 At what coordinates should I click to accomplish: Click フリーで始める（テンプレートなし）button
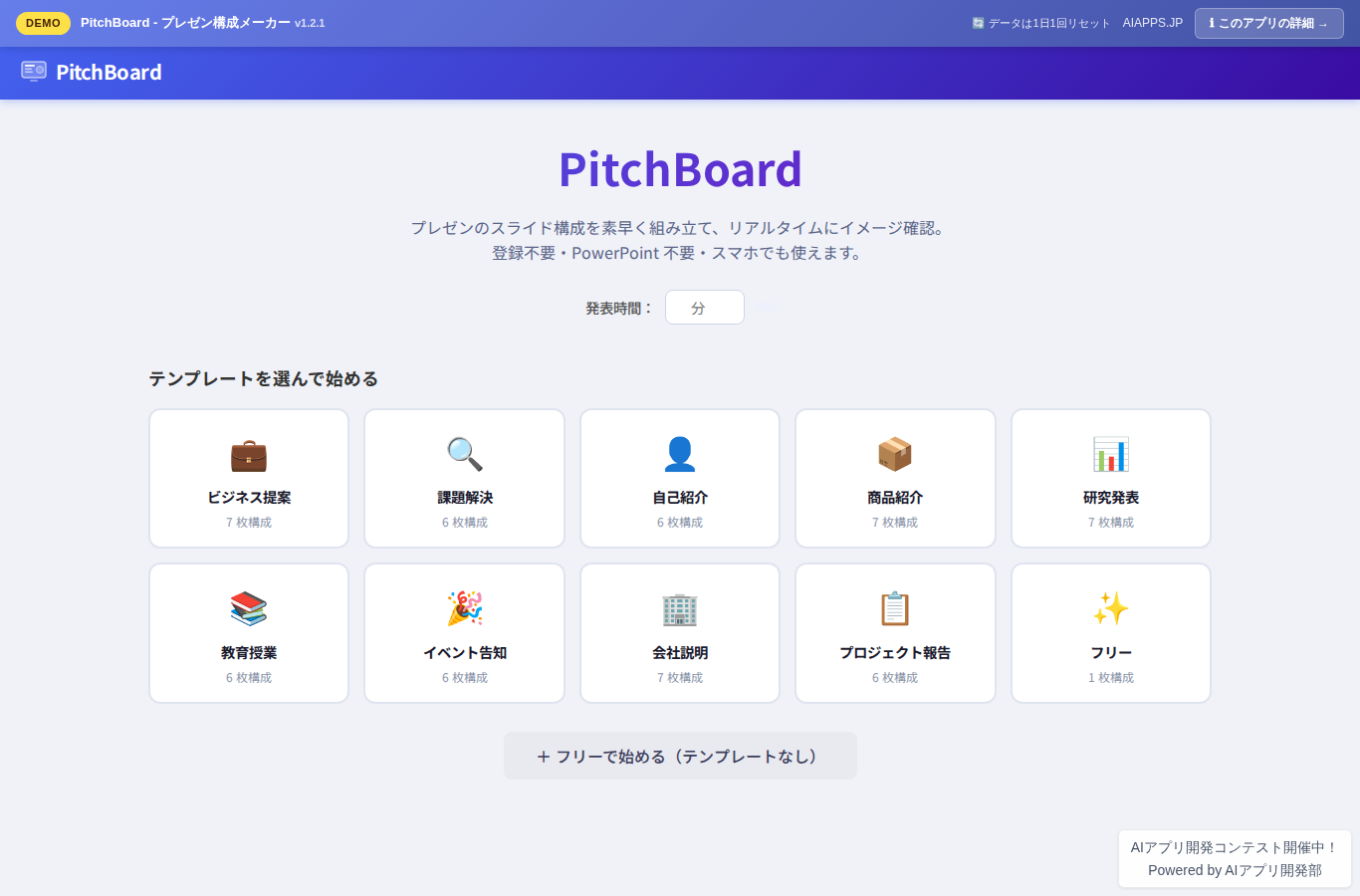tap(680, 756)
